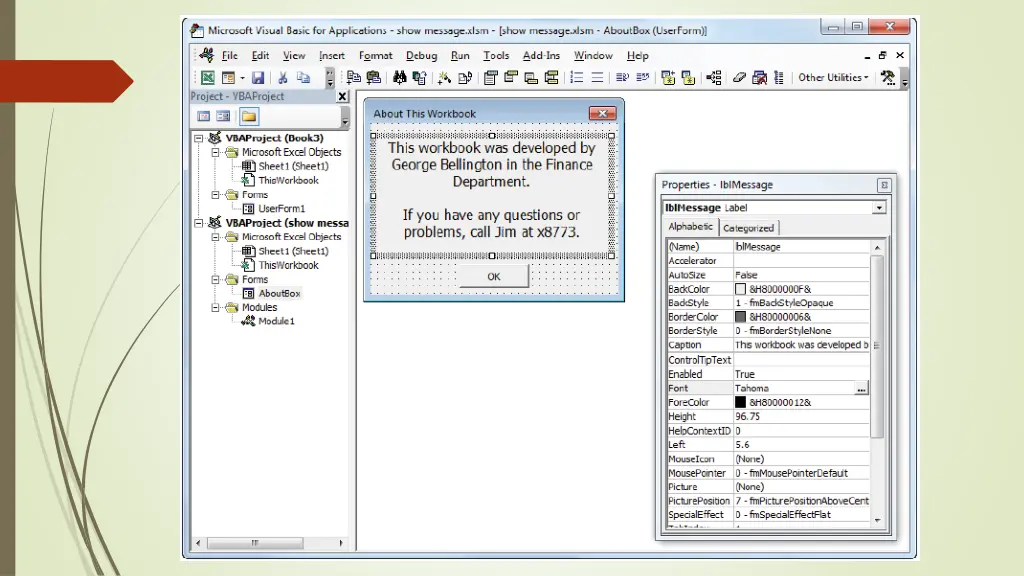This screenshot has height=576, width=1024.
Task: Open the Window menu
Action: [x=593, y=56]
